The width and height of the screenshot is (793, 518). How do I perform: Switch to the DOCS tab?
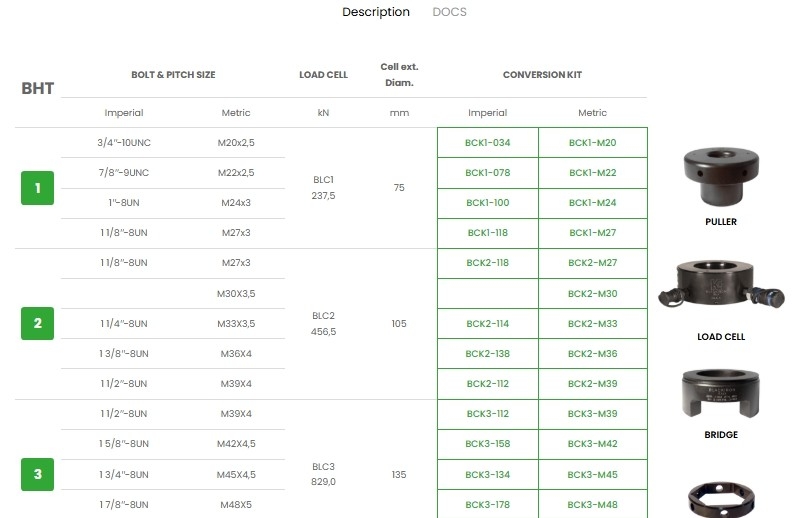[449, 12]
